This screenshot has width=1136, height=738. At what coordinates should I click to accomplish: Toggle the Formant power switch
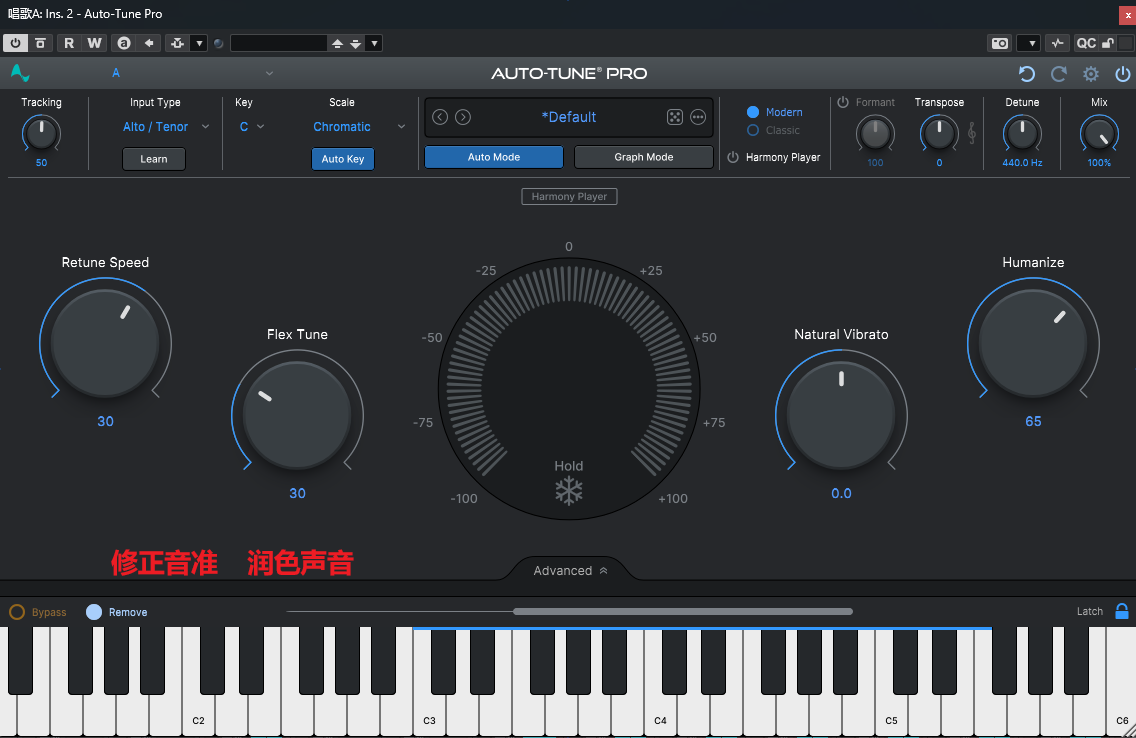(x=843, y=102)
